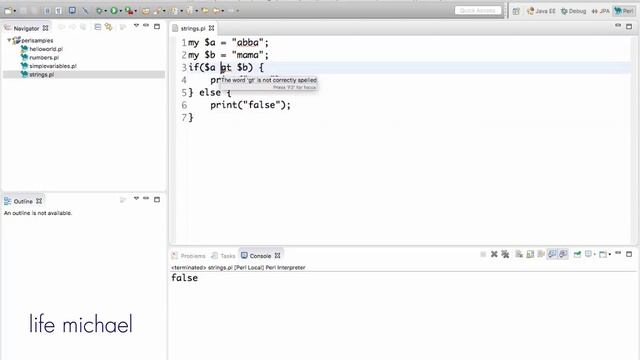
Task: Switch to the Problems tab
Action: pos(189,256)
